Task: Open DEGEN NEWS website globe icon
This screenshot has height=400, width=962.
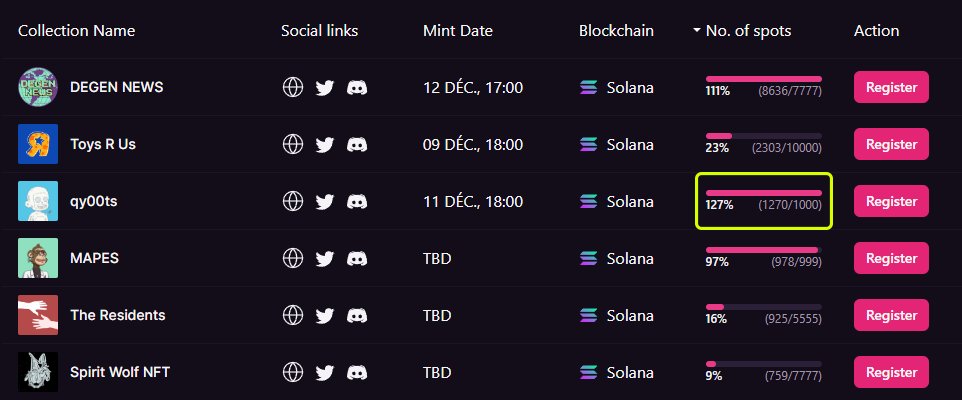Action: point(293,87)
